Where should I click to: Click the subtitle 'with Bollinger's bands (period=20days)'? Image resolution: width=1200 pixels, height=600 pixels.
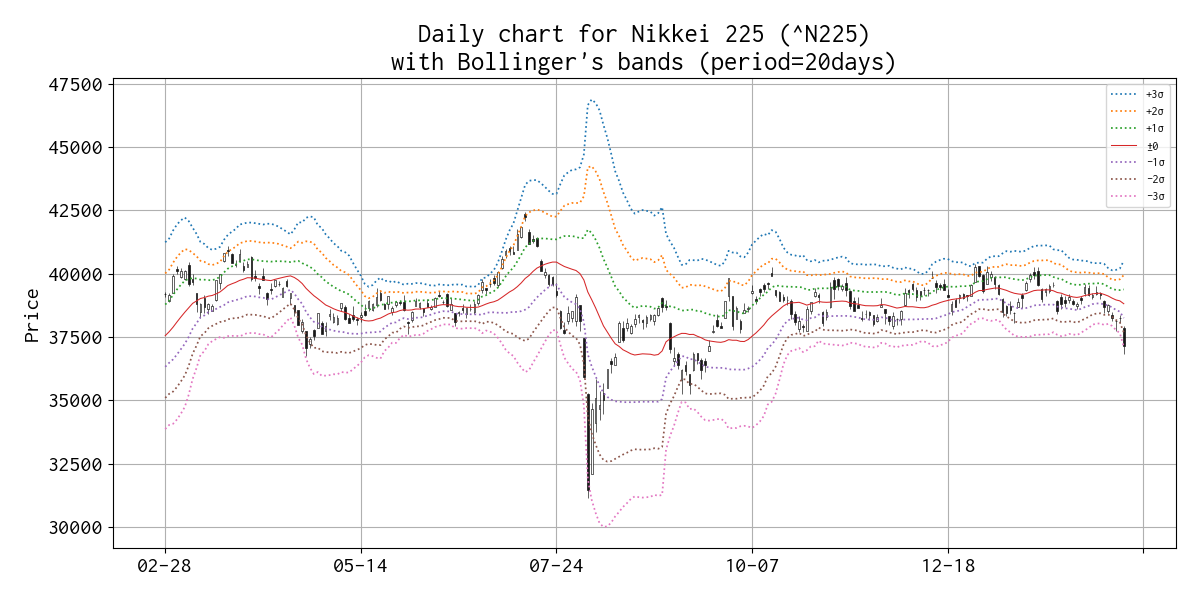pos(643,62)
